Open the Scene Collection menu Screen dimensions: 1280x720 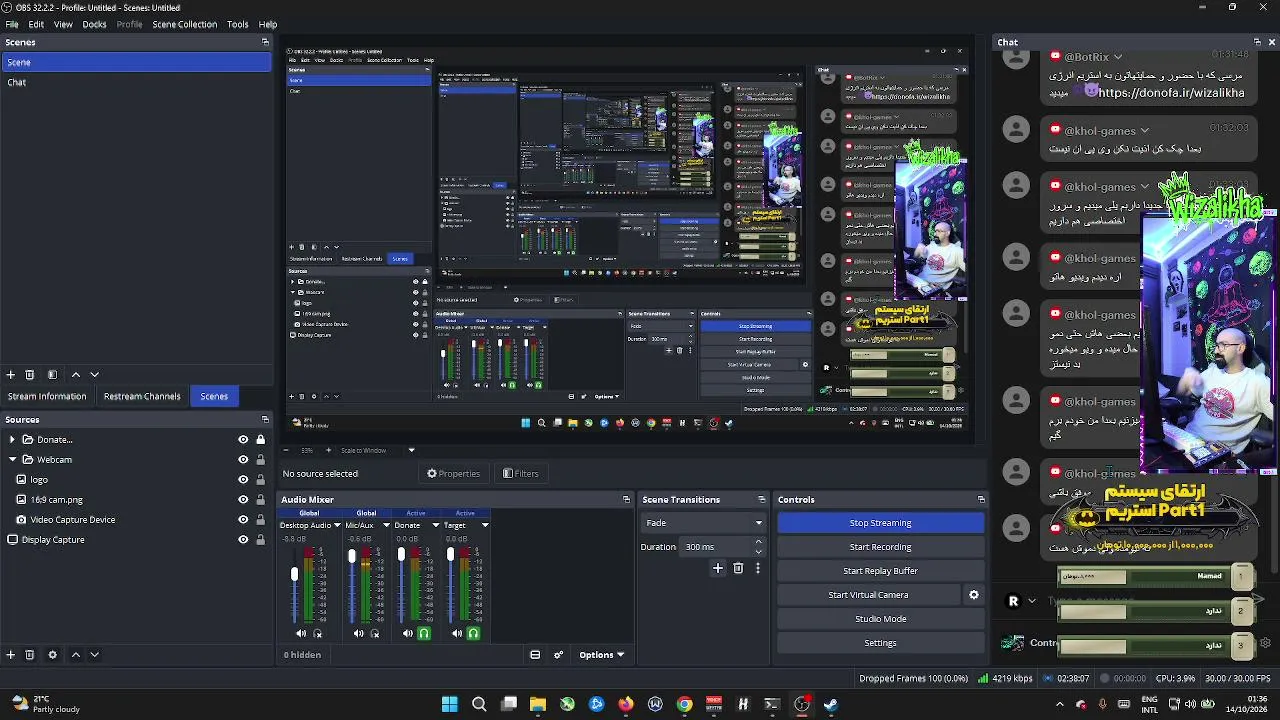click(184, 24)
